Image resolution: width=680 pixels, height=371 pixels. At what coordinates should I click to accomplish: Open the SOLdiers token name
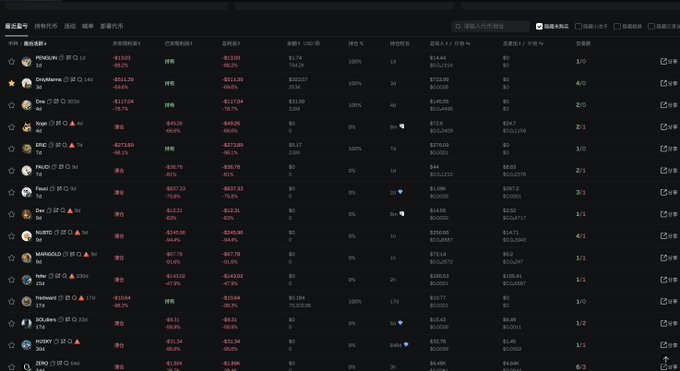[x=46, y=319]
